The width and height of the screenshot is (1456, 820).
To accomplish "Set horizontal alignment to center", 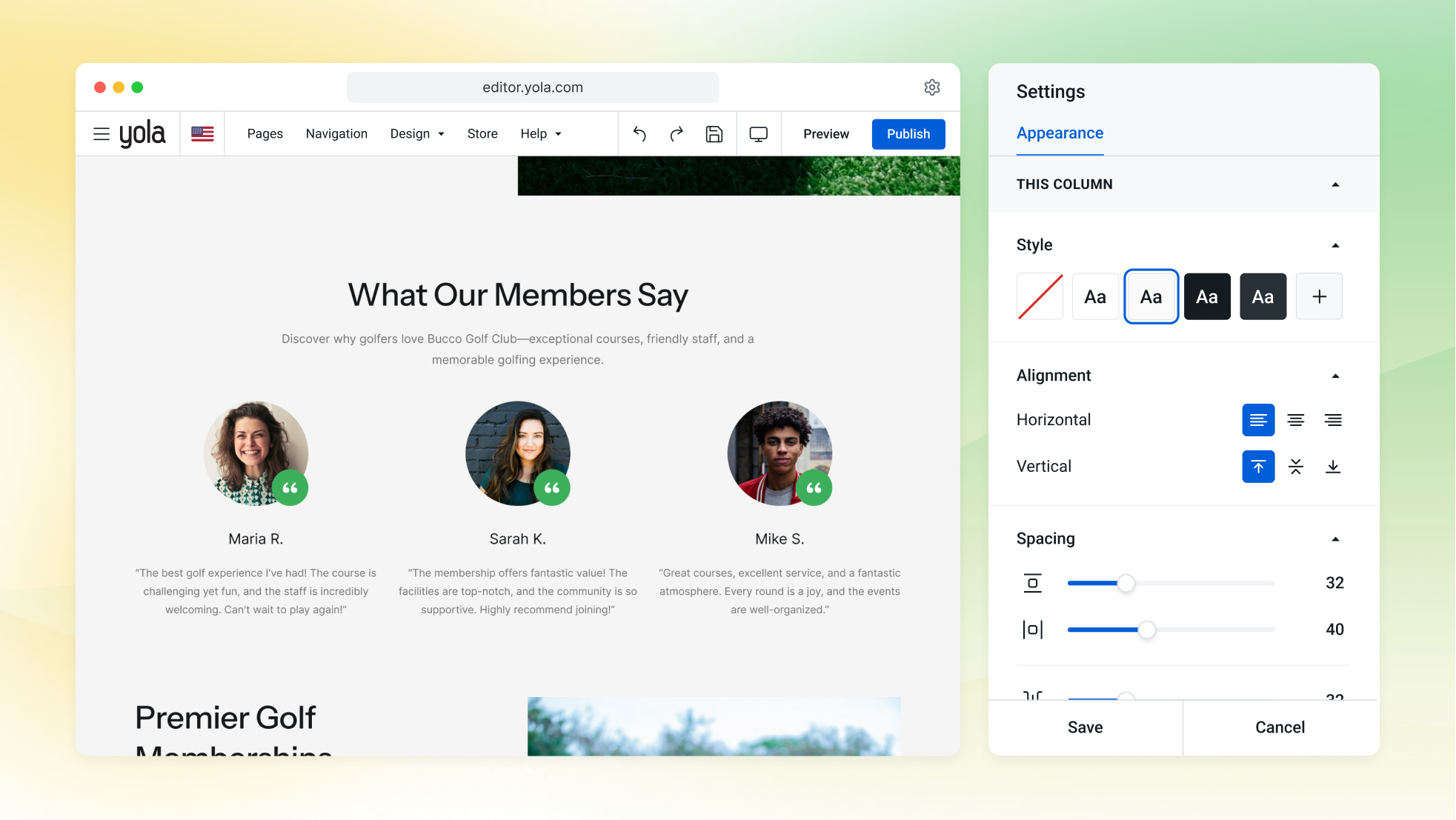I will [1296, 420].
